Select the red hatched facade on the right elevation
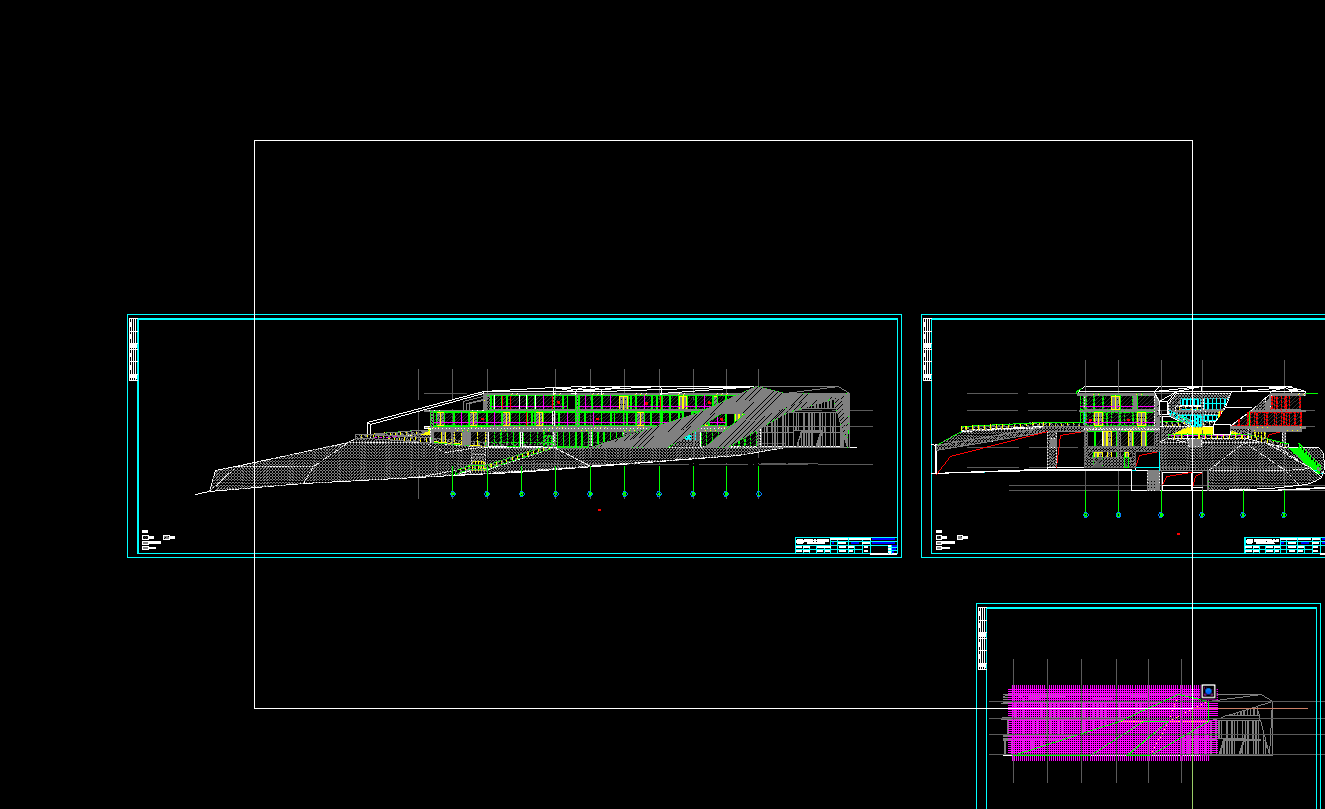Image resolution: width=1325 pixels, height=809 pixels. 1277,412
